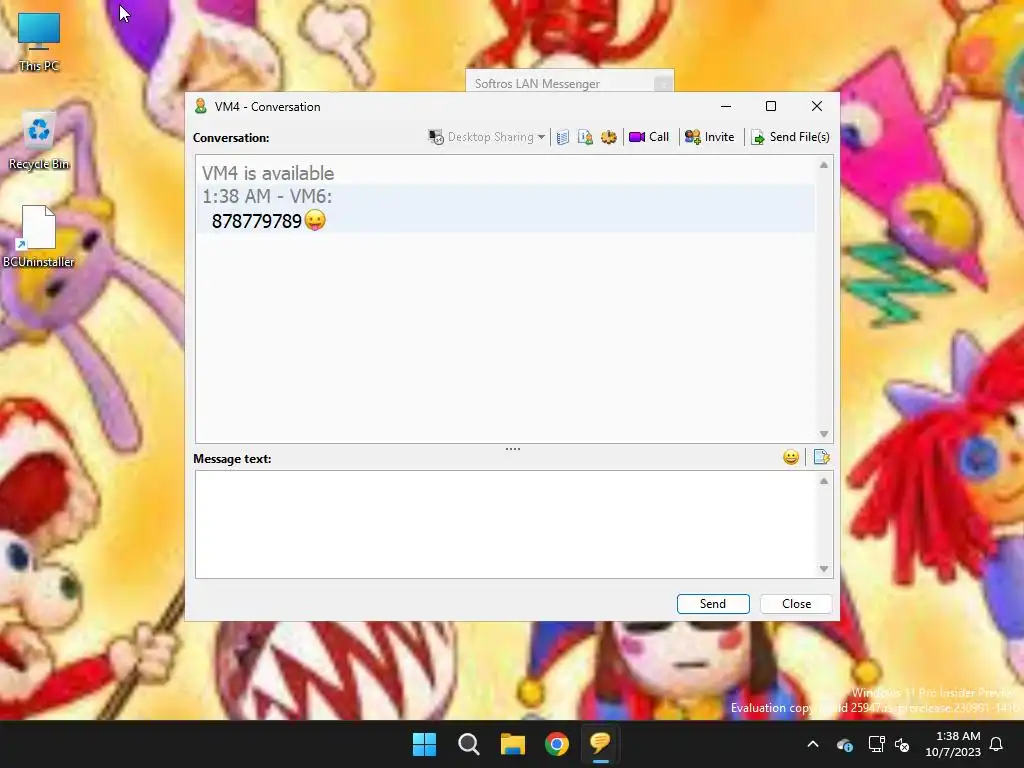Open quick message templates icon
1024x768 pixels.
click(x=822, y=457)
